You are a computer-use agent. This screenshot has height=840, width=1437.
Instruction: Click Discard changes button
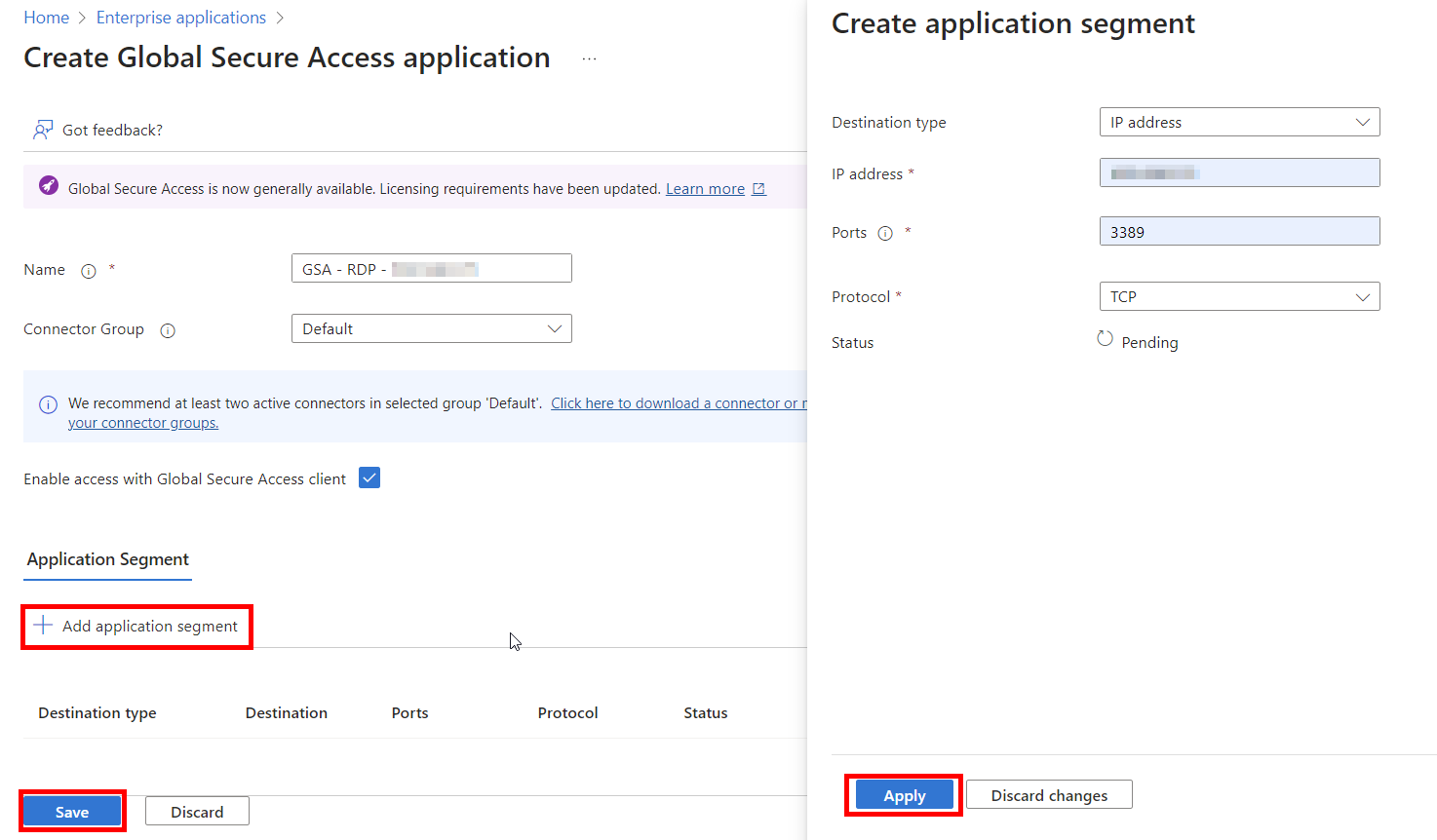(1049, 795)
